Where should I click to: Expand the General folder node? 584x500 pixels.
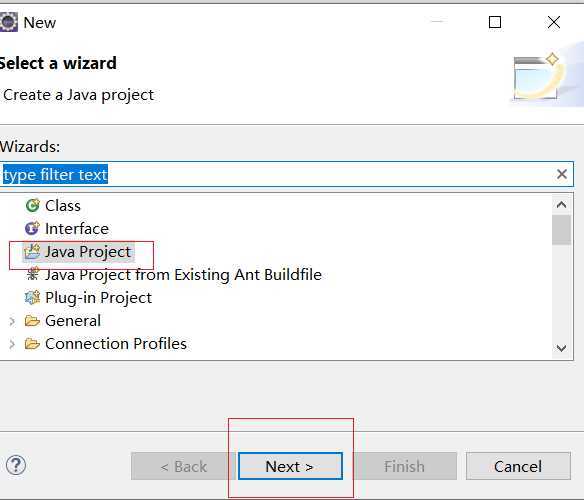click(x=12, y=321)
